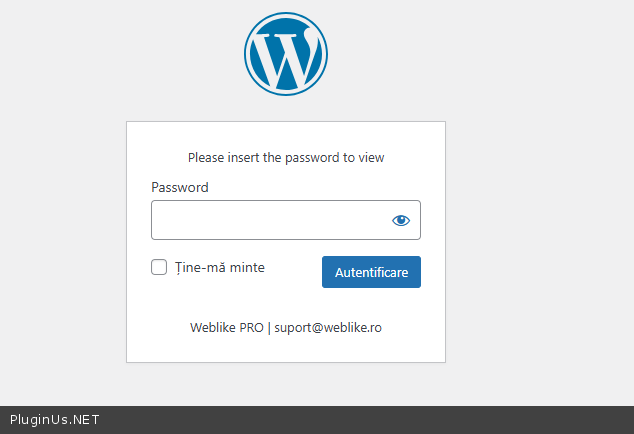Click the PluginUs.NET watermark label

click(54, 420)
